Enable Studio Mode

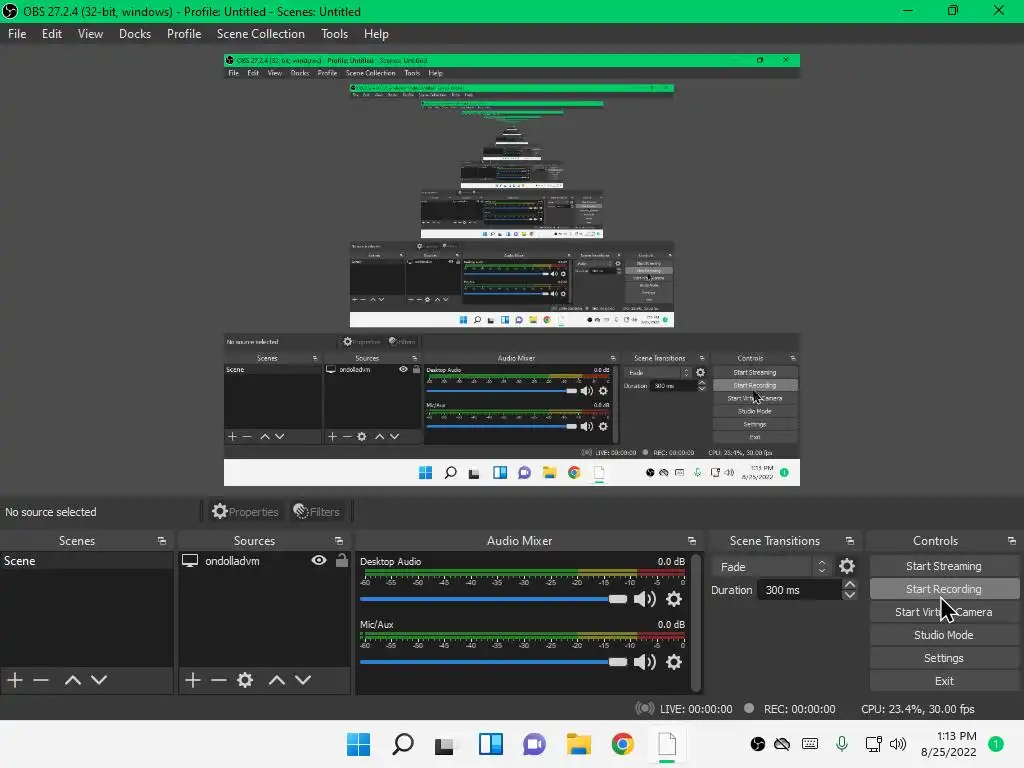(944, 635)
